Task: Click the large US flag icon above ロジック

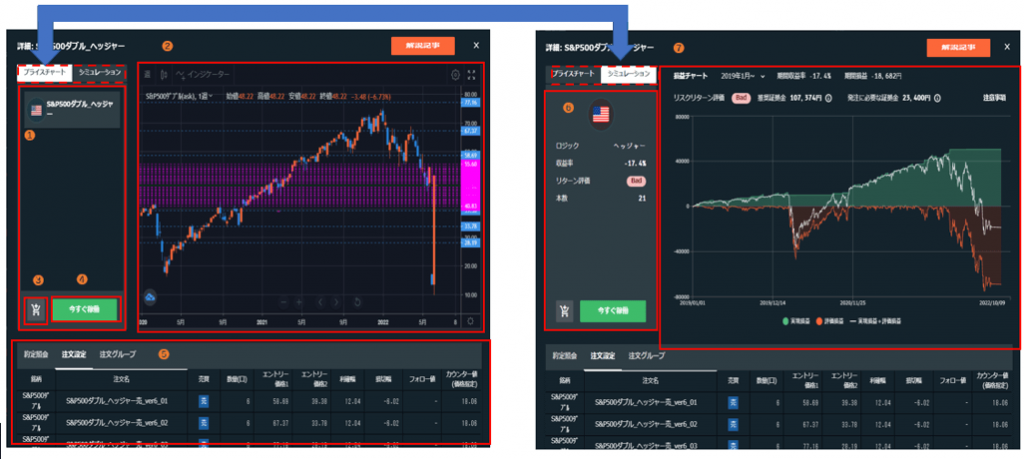Action: [600, 114]
